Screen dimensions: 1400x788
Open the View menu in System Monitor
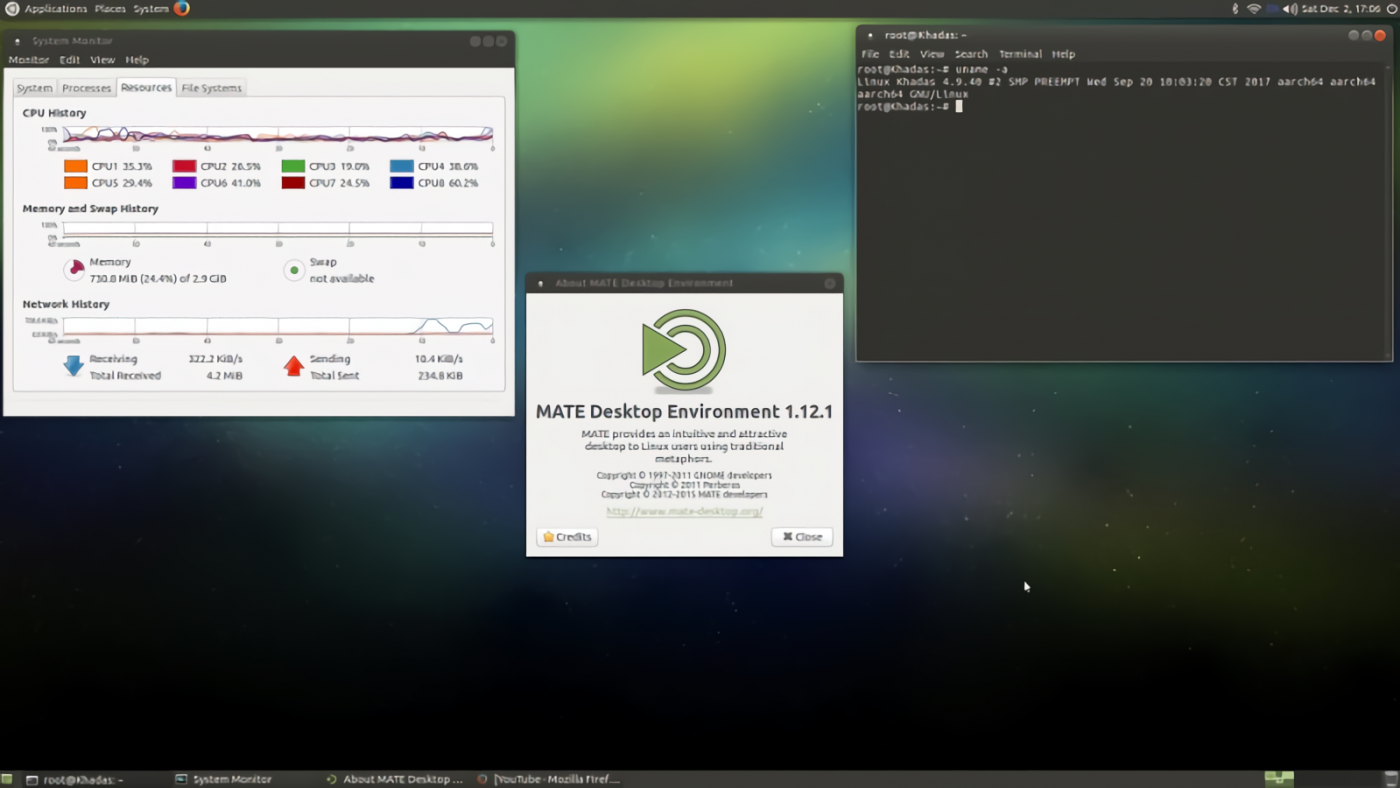pos(102,60)
